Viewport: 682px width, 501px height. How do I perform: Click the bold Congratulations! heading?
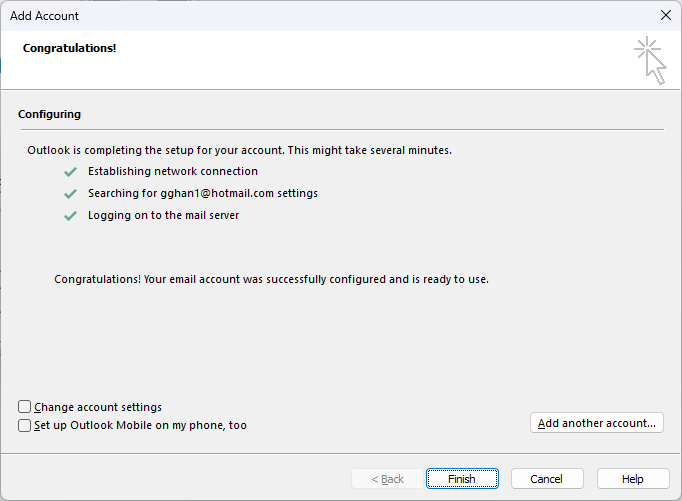coord(70,48)
